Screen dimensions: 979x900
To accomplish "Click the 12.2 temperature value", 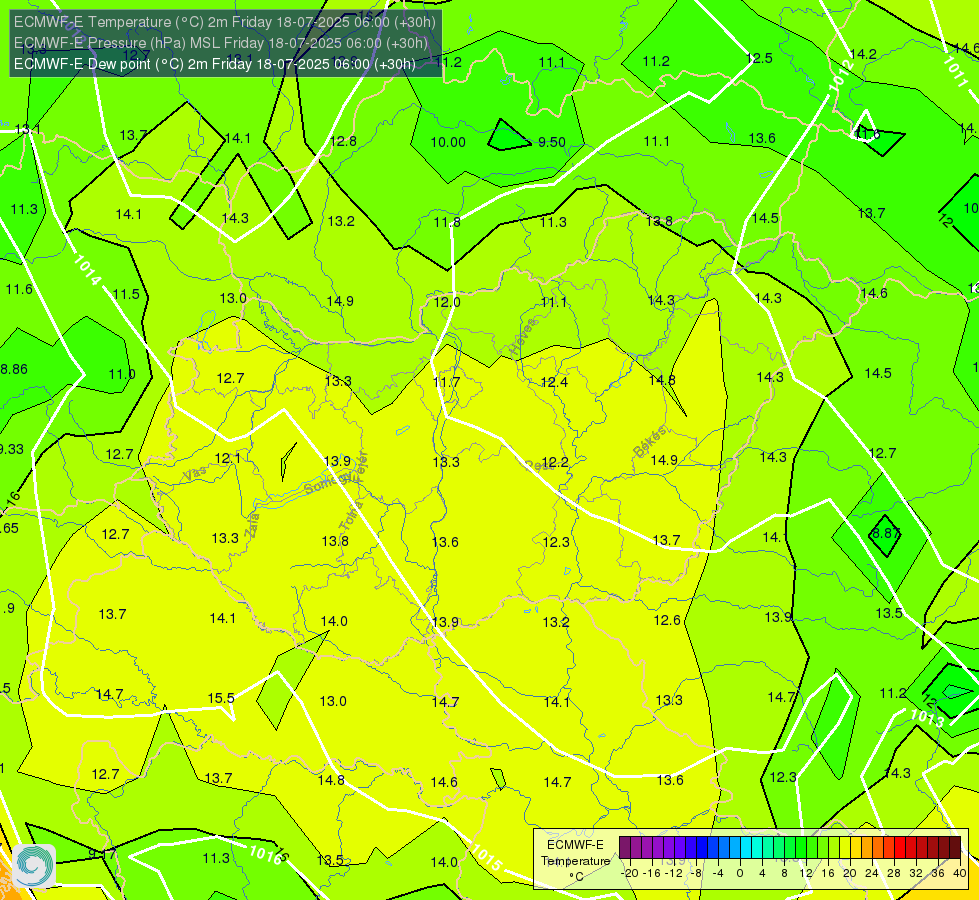I will click(555, 462).
